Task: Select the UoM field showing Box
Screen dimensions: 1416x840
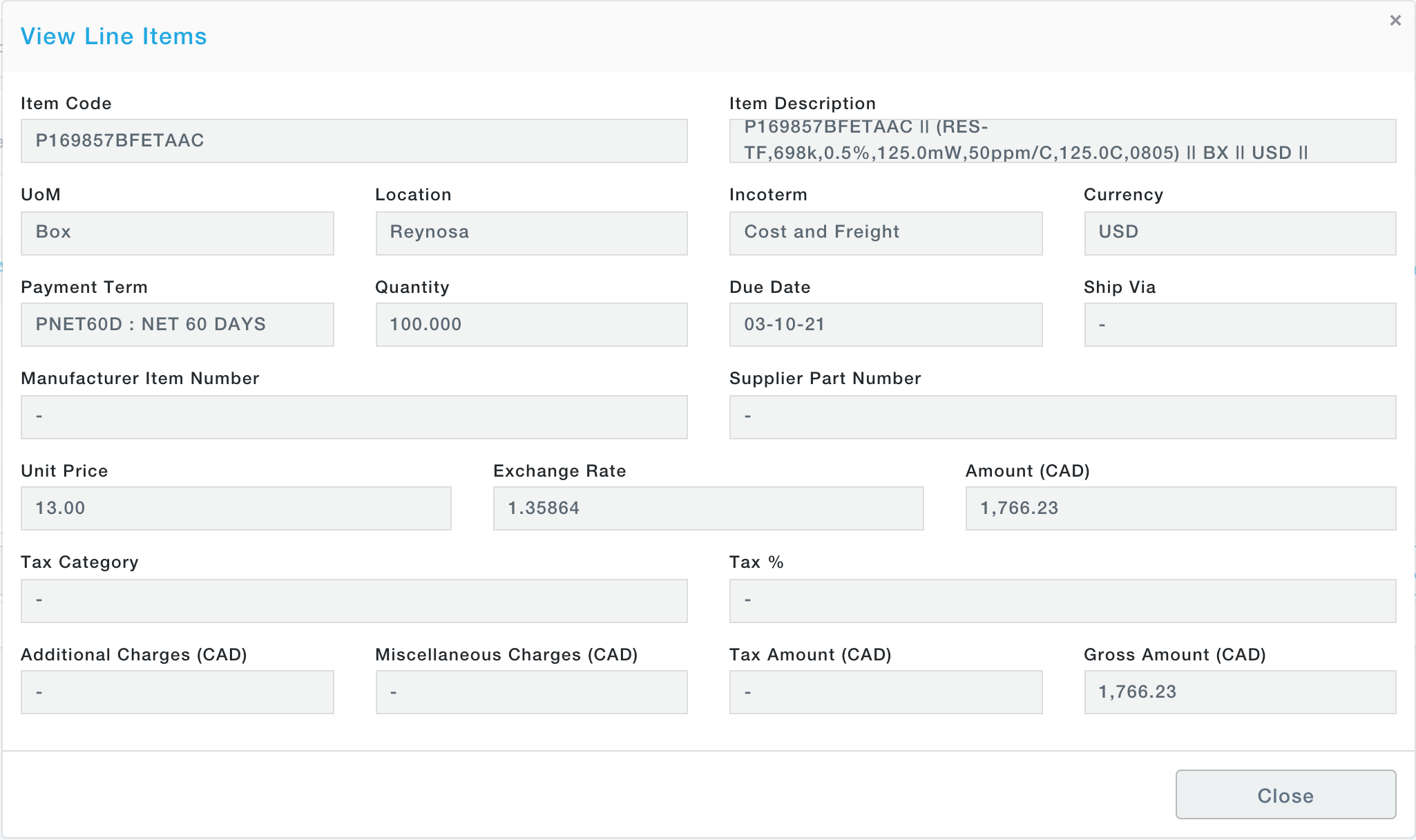Action: [177, 233]
